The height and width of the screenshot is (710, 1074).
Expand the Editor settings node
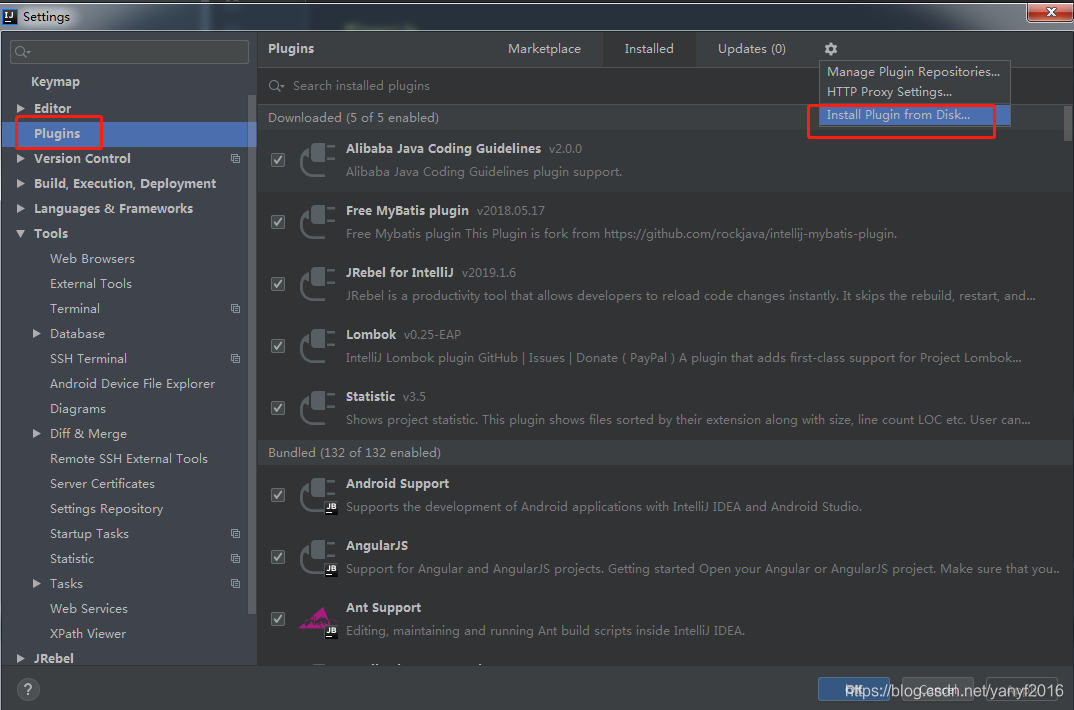click(21, 108)
